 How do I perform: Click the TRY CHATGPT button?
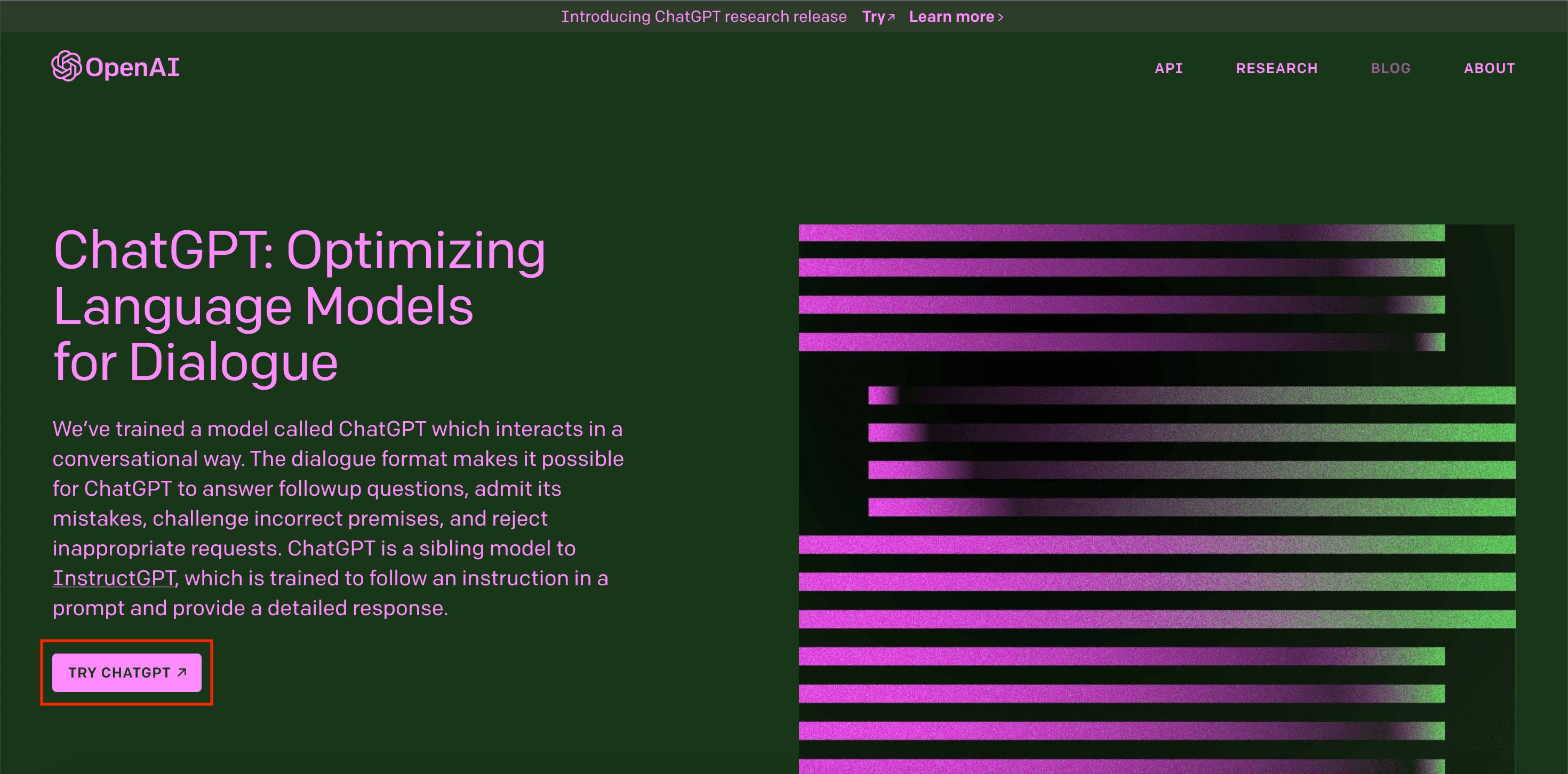[126, 672]
